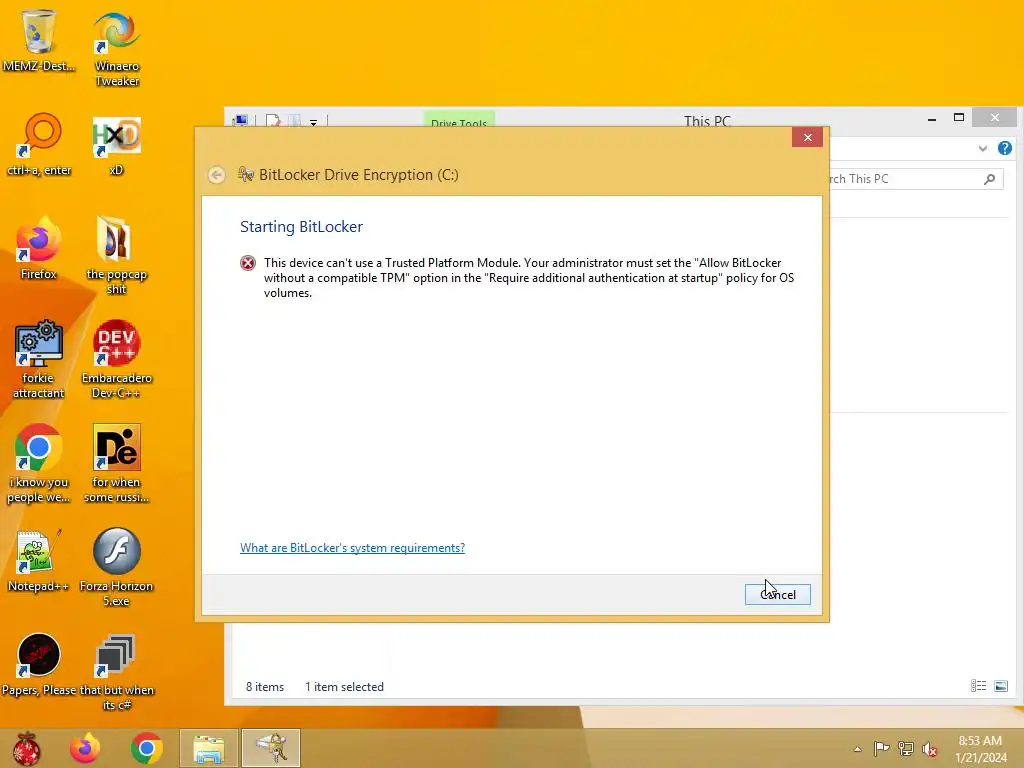Click the ornament Start button on taskbar
The image size is (1024, 768).
click(x=27, y=748)
